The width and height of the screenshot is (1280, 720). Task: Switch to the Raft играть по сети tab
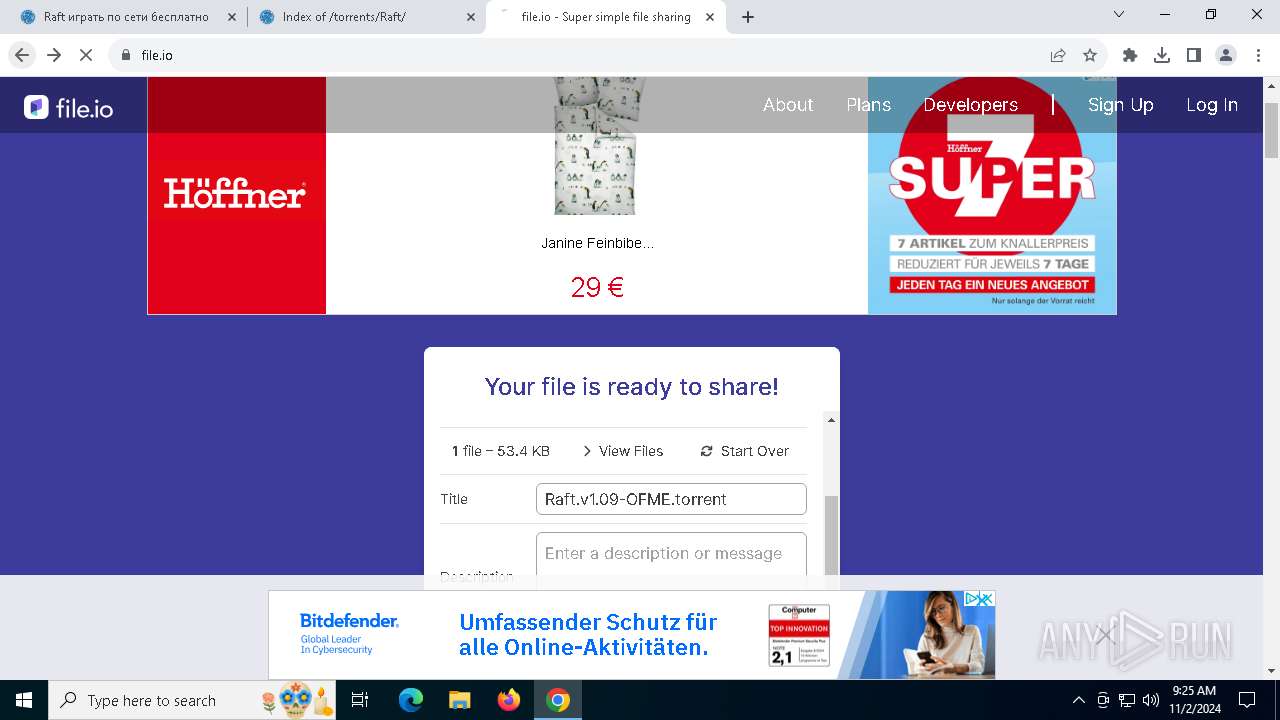point(125,17)
